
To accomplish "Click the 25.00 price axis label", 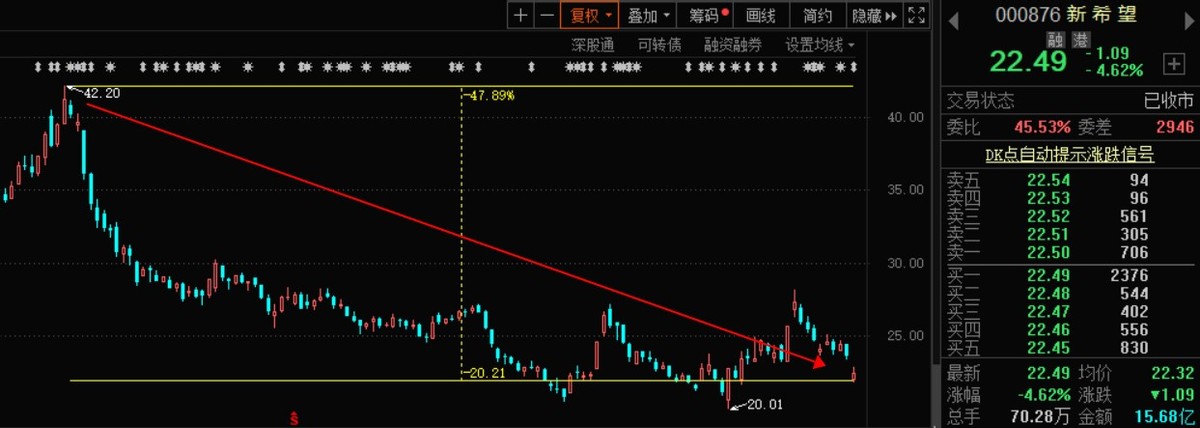I will pos(903,336).
